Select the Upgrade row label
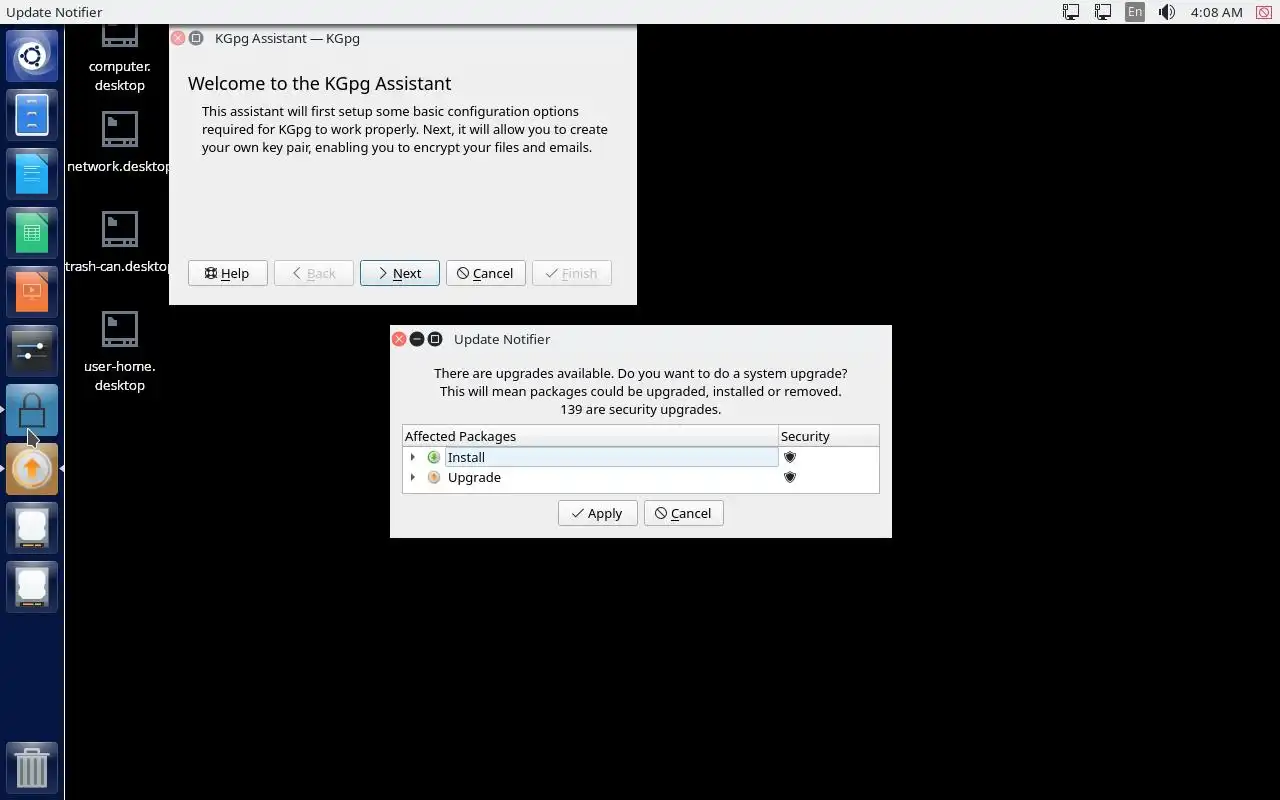Image resolution: width=1280 pixels, height=800 pixels. point(474,477)
